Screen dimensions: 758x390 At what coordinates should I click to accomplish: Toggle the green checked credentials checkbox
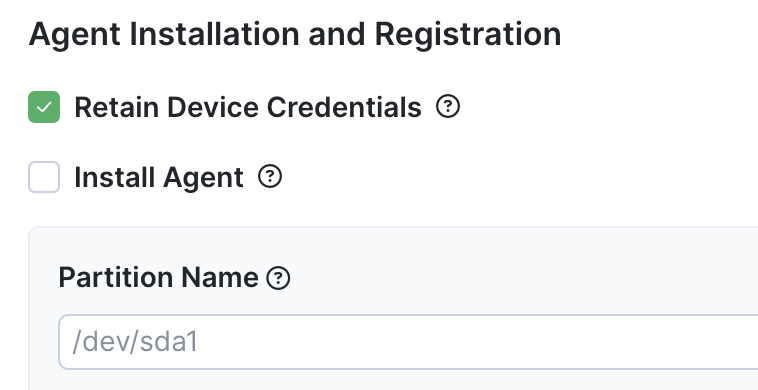[44, 107]
